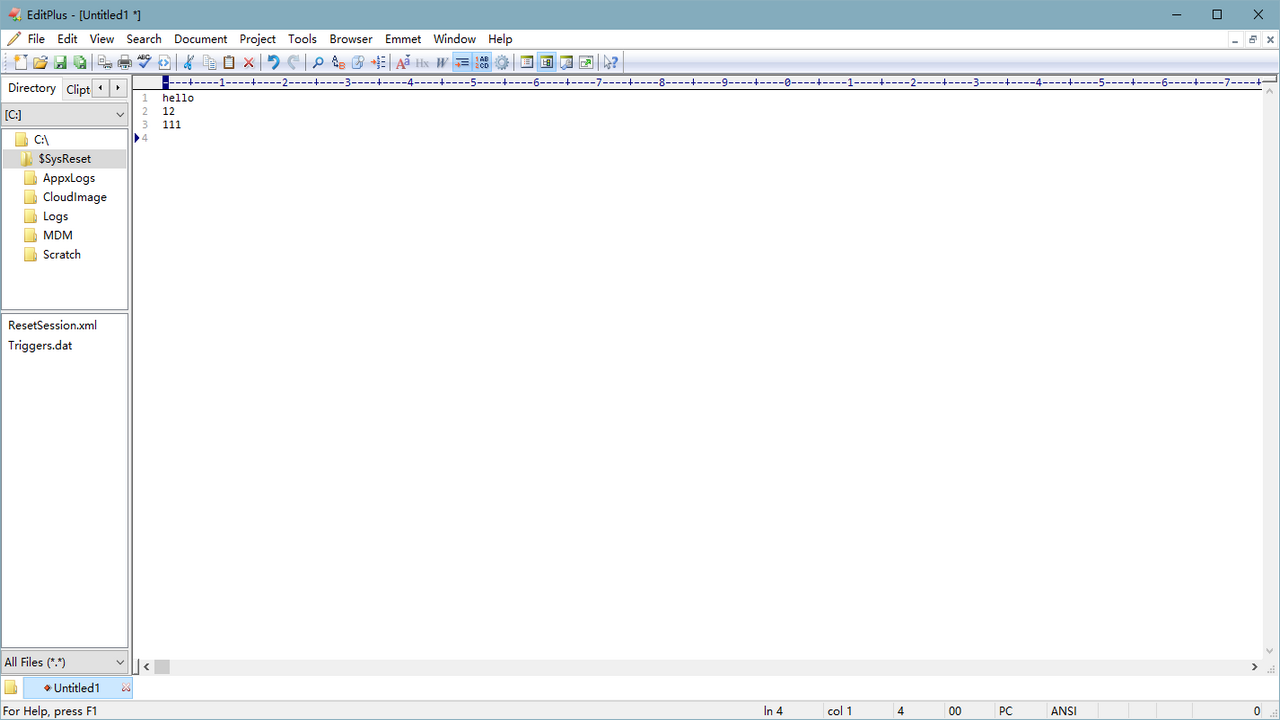Open the [C:] drive dropdown
Screen dimensions: 1280x720
coord(64,115)
